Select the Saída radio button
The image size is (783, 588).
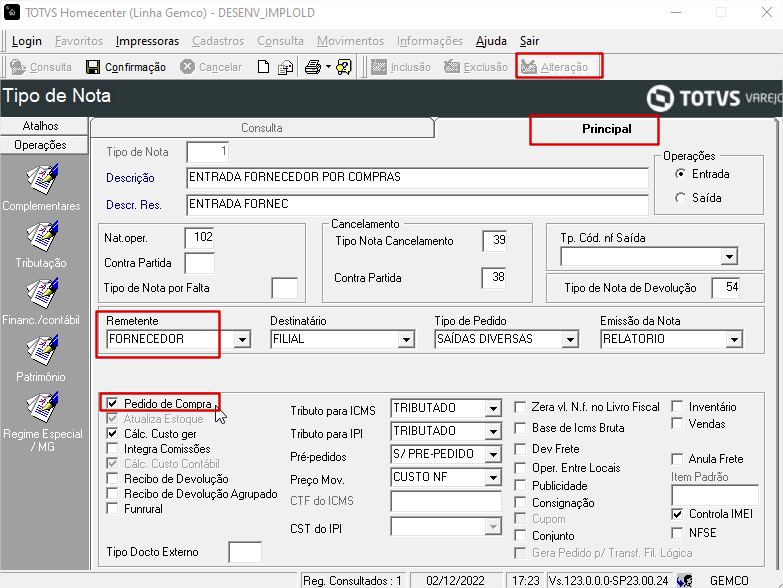(680, 198)
